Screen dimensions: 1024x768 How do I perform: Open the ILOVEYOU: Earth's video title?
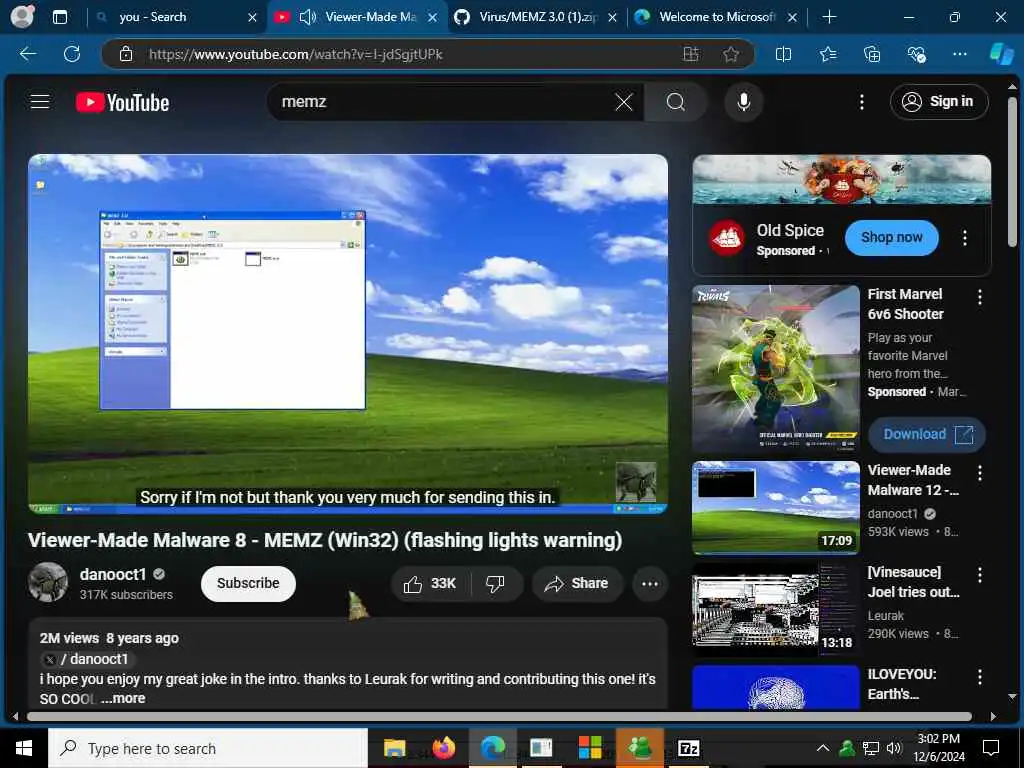(902, 684)
